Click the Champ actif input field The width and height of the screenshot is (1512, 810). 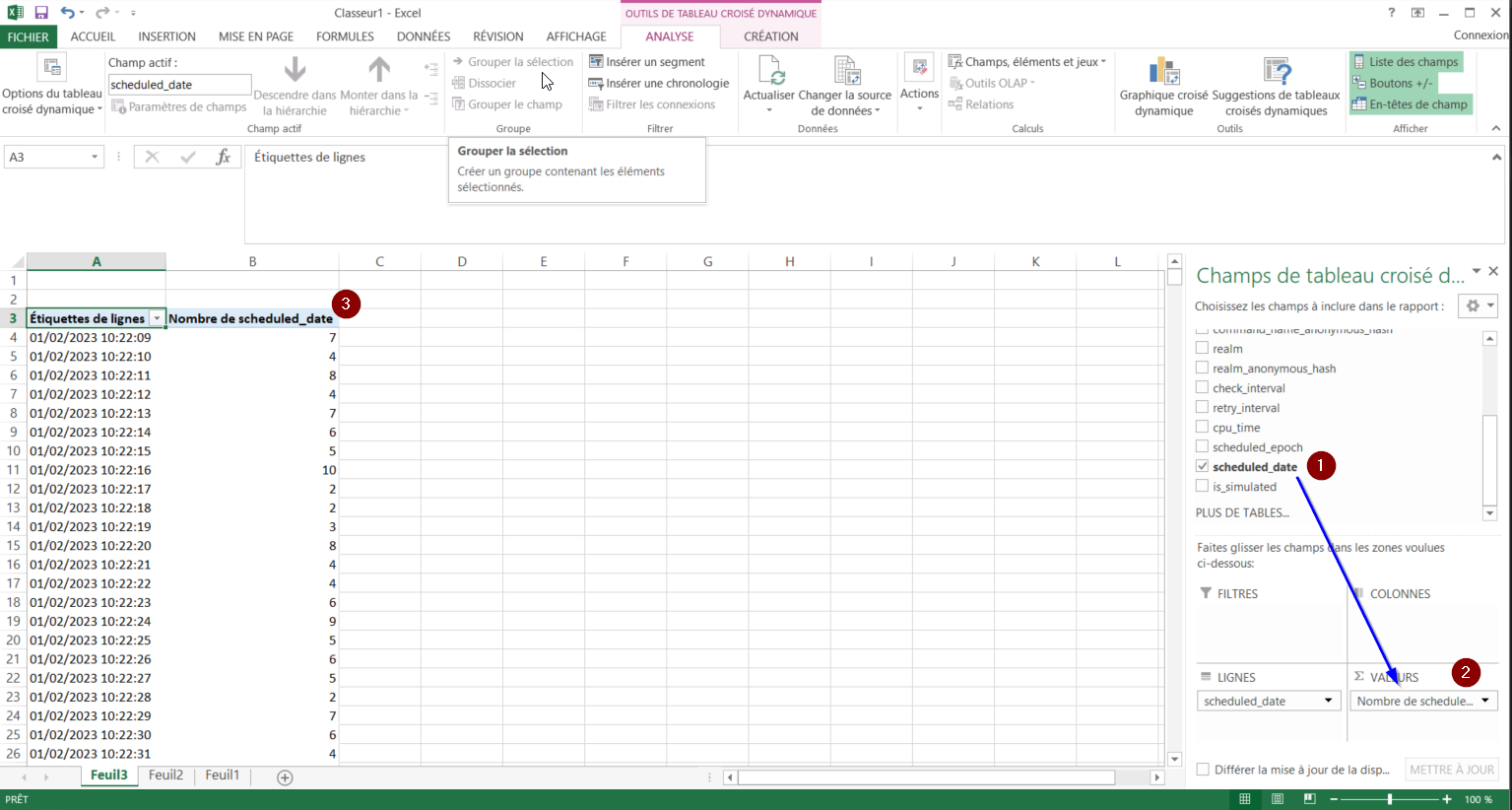tap(179, 85)
